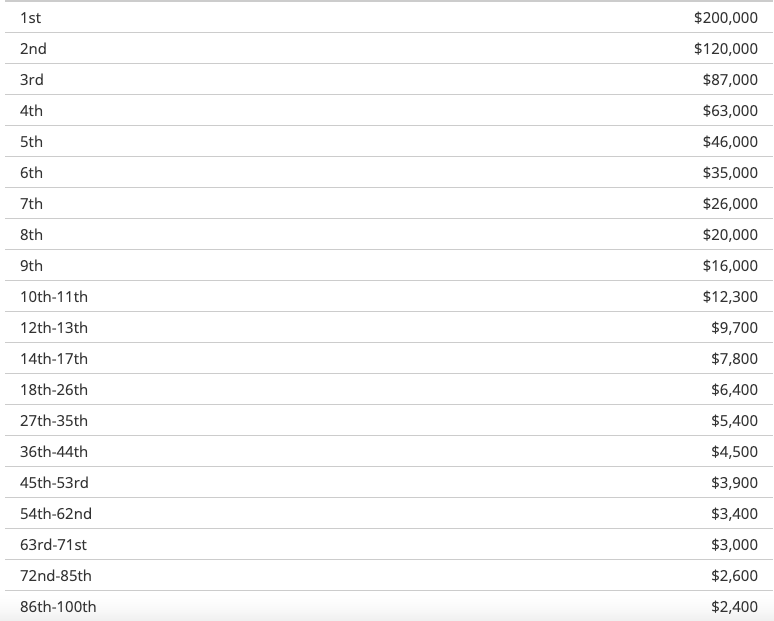
Task: Click the 27th-35th place range label
Action: (x=54, y=421)
